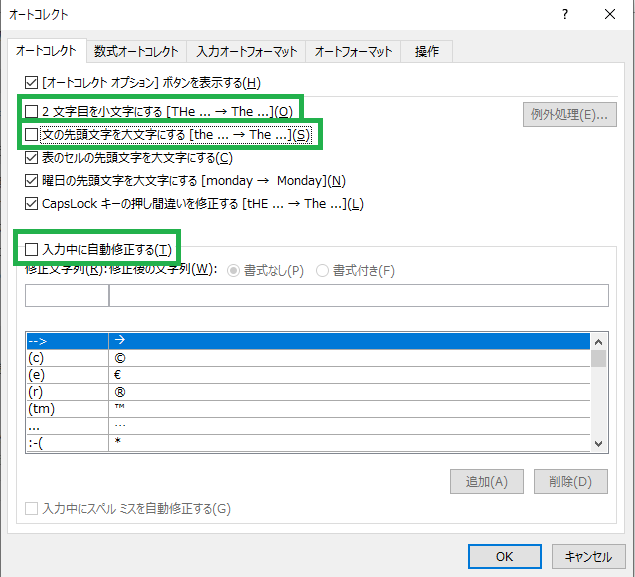635x577 pixels.
Task: Select the :-( list entry
Action: tap(308, 443)
